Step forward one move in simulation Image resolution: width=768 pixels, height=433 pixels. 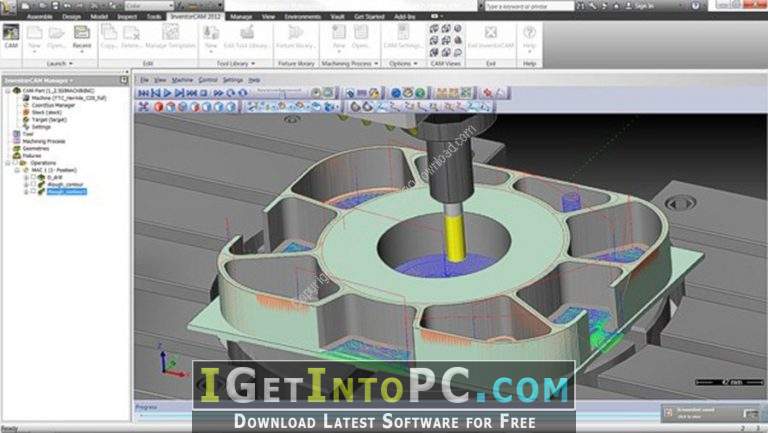click(179, 93)
